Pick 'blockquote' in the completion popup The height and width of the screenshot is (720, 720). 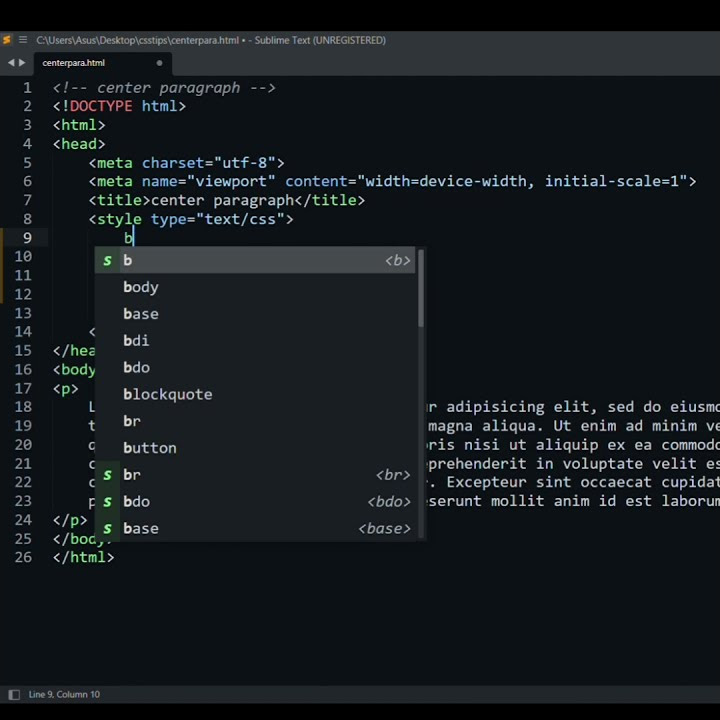tap(167, 394)
